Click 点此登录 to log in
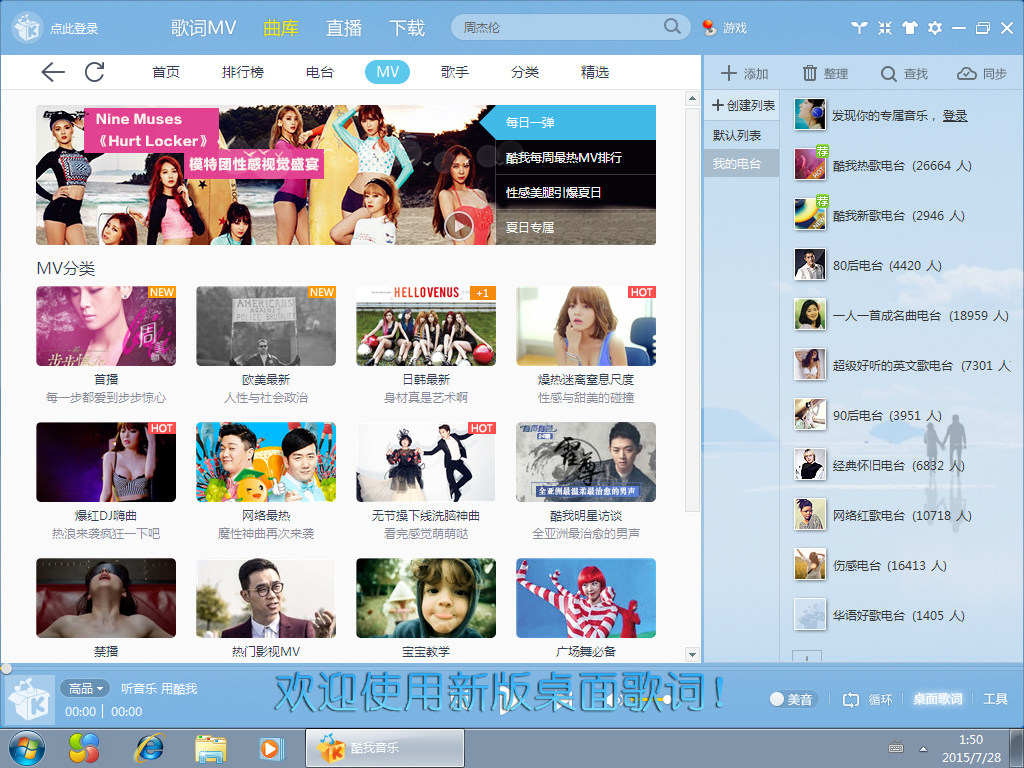Image resolution: width=1024 pixels, height=768 pixels. pyautogui.click(x=74, y=29)
